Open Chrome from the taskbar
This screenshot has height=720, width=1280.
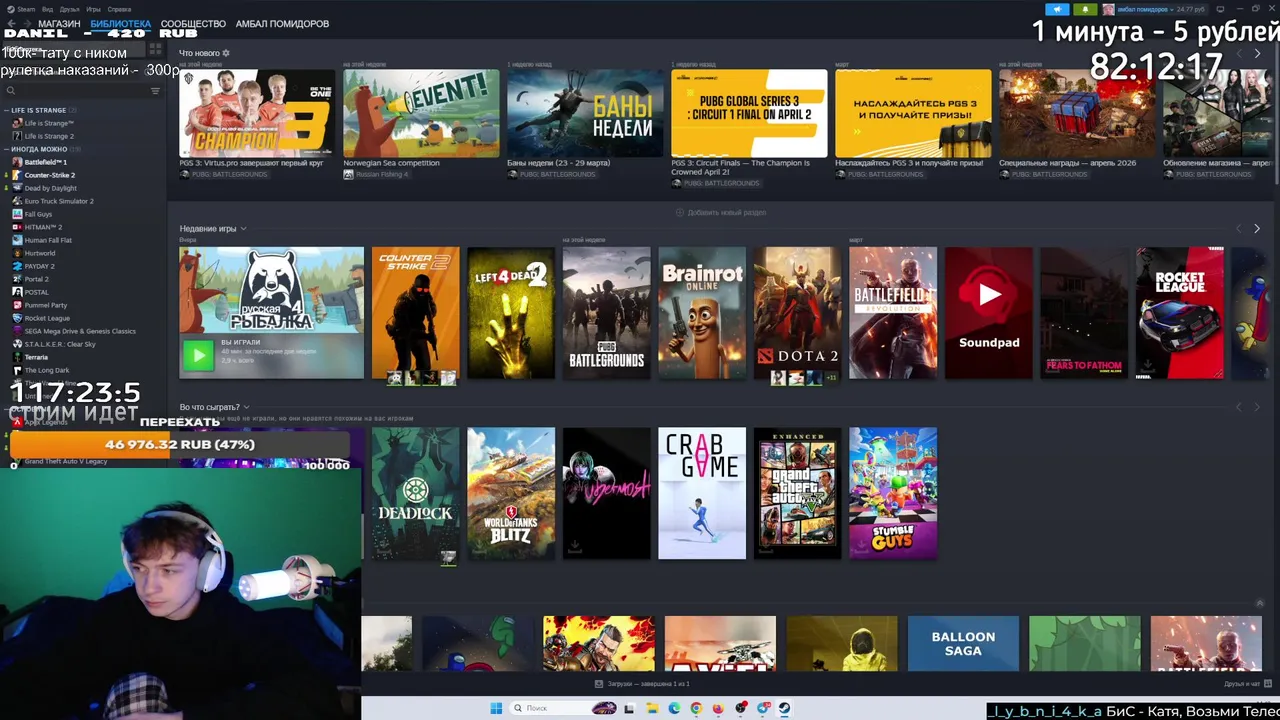(x=696, y=708)
